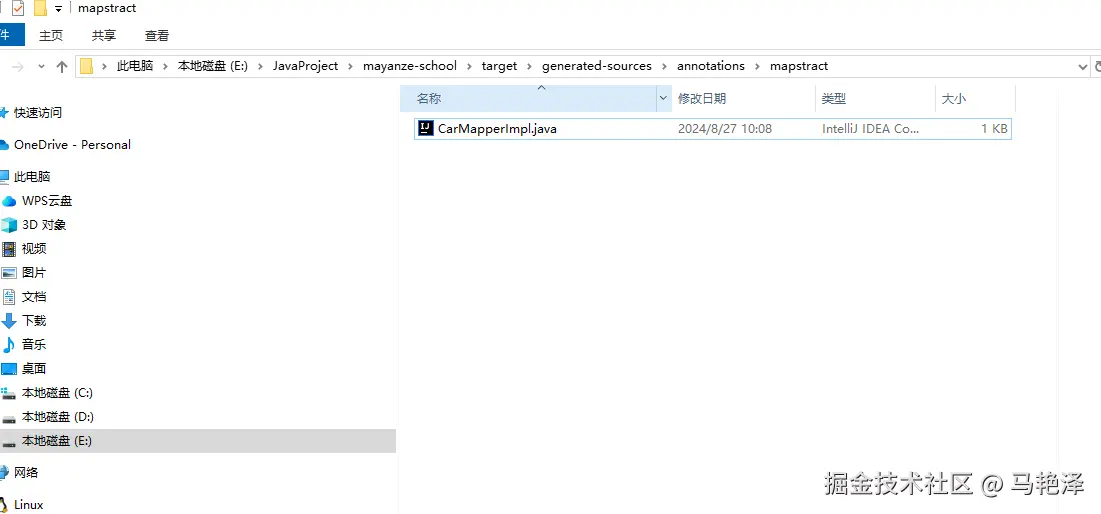Click the 音乐 music note icon
Image resolution: width=1101 pixels, height=514 pixels.
coord(8,345)
